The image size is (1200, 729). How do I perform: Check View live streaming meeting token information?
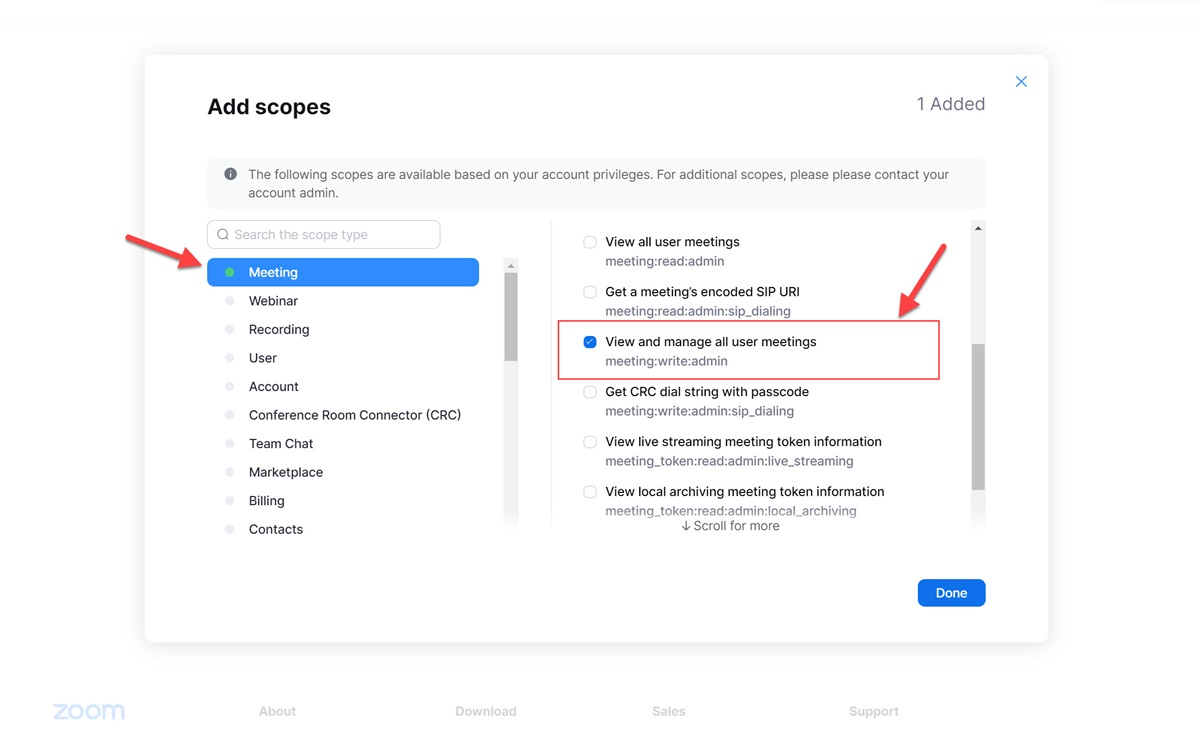tap(590, 442)
